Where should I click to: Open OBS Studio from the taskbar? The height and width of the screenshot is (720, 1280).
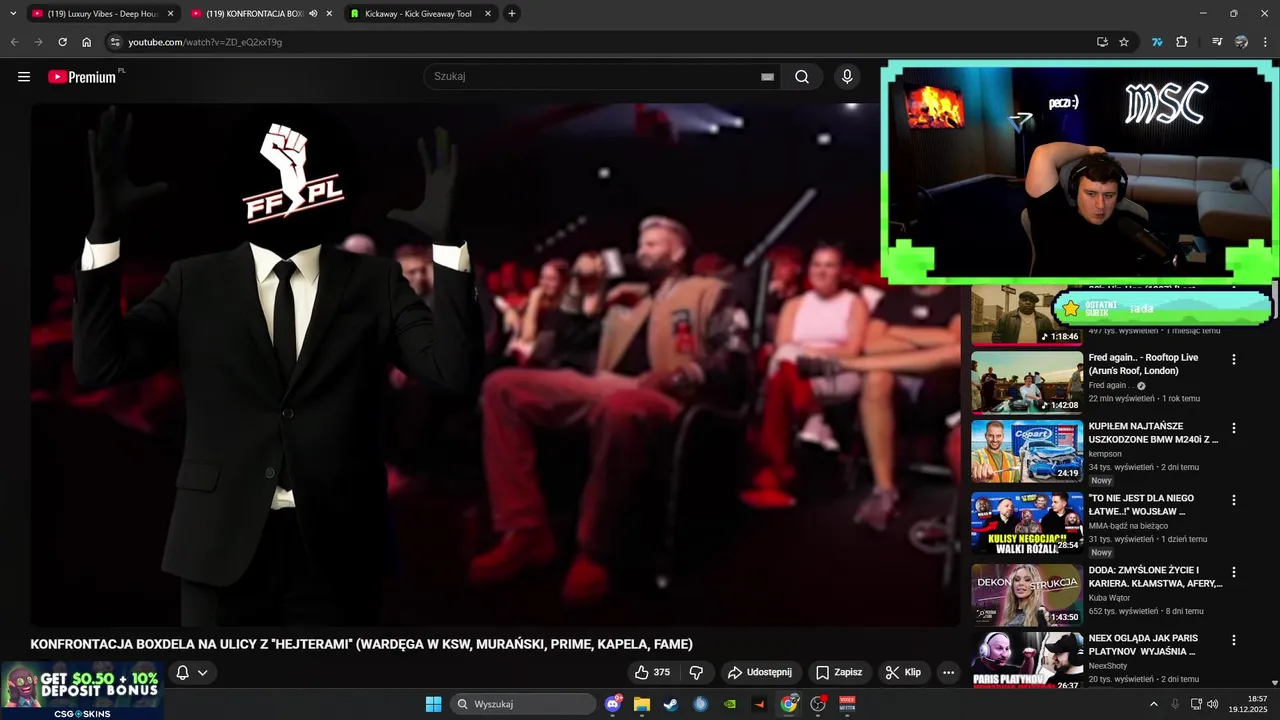coord(818,704)
